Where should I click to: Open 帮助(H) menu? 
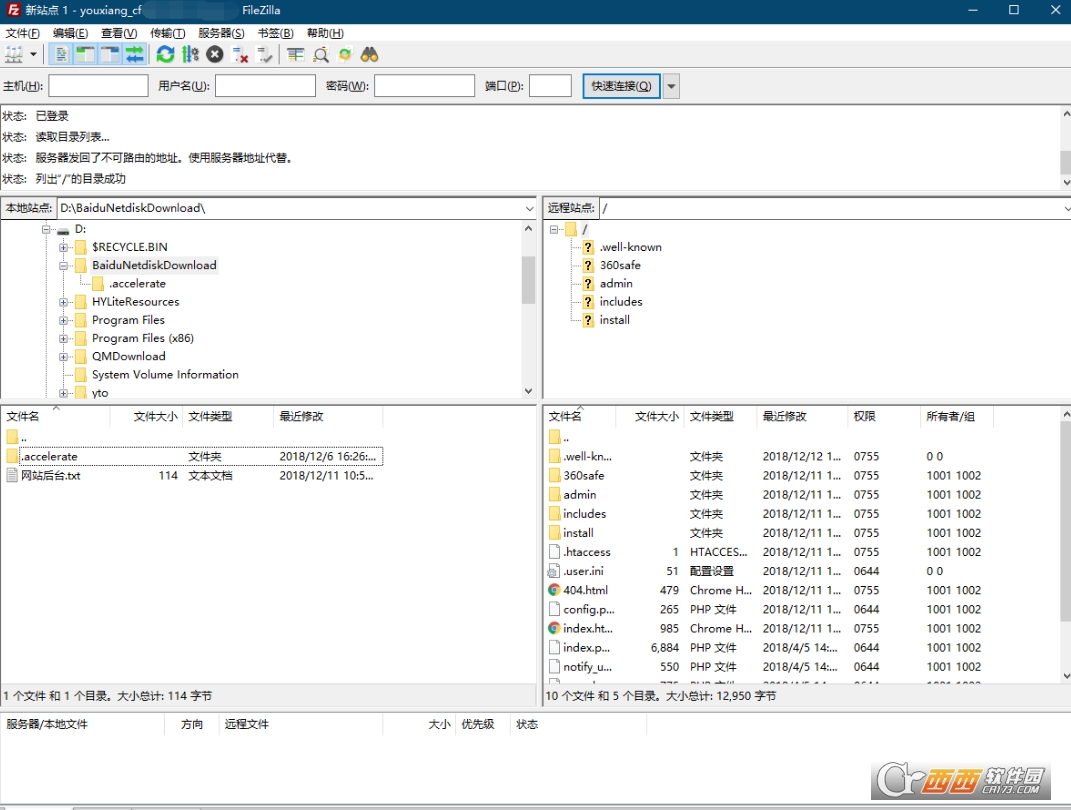pyautogui.click(x=325, y=33)
